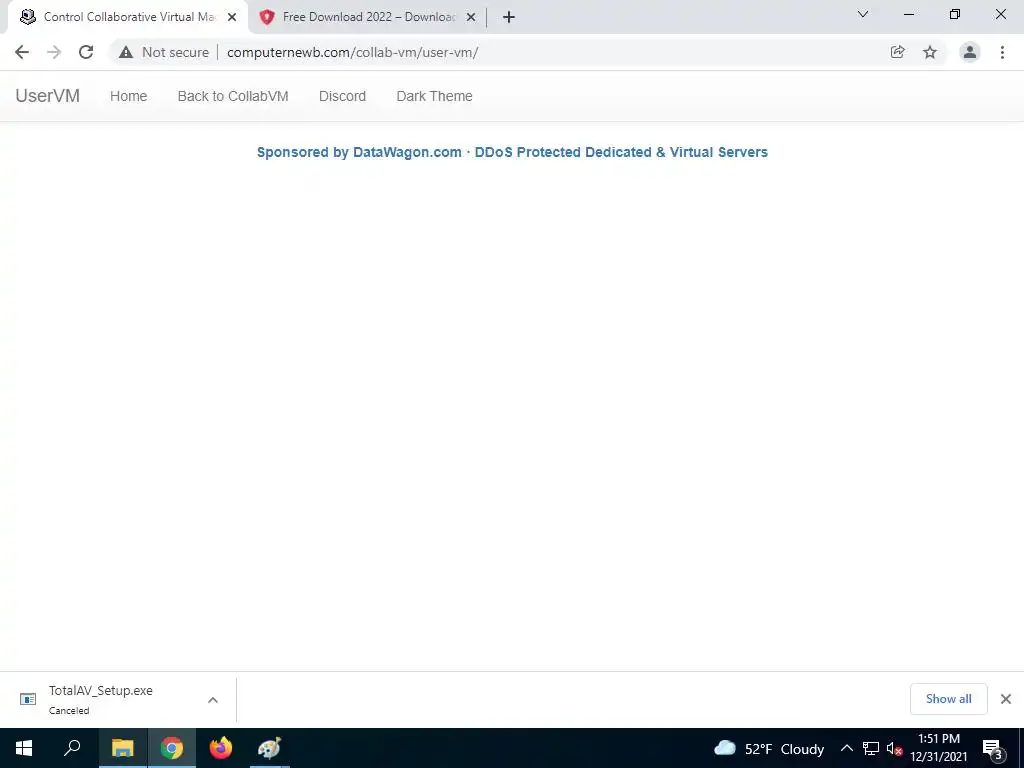Switch to Dark Theme
The image size is (1024, 768).
pos(434,96)
